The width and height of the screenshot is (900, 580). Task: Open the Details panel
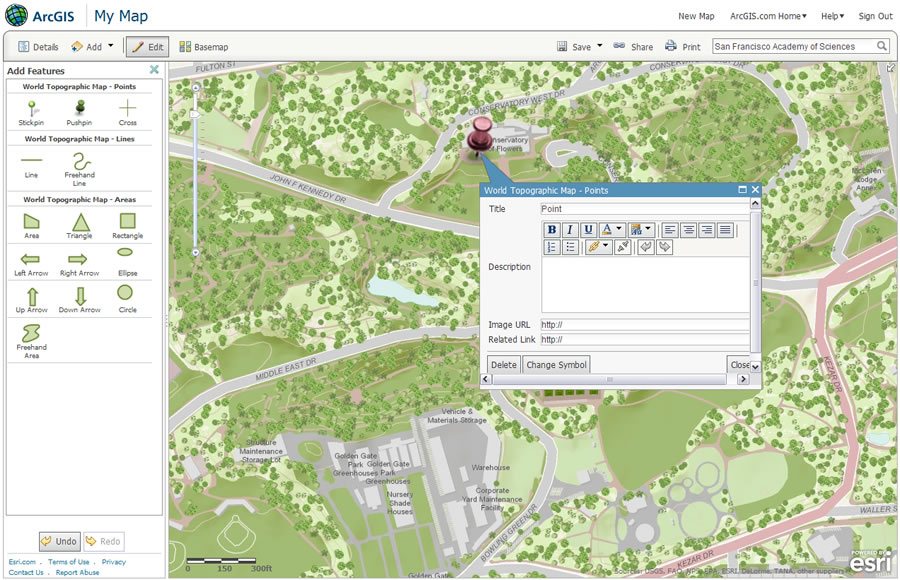click(38, 47)
